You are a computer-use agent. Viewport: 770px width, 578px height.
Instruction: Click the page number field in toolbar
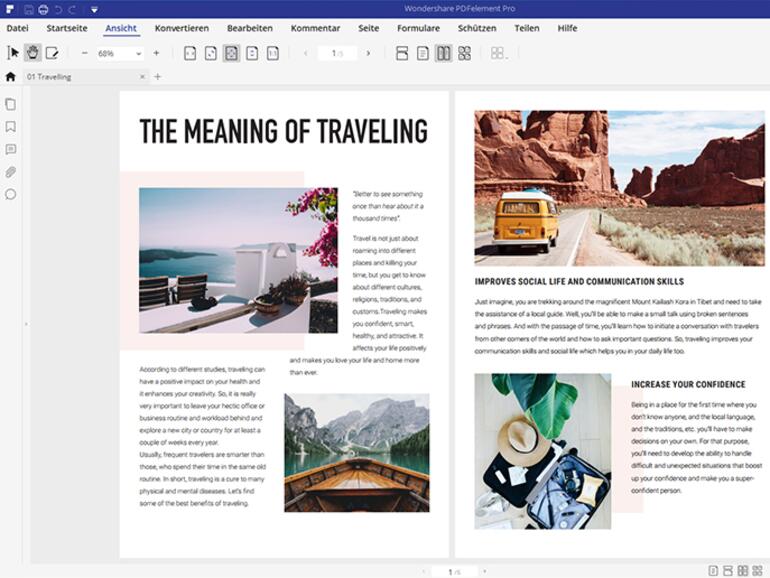(x=335, y=53)
